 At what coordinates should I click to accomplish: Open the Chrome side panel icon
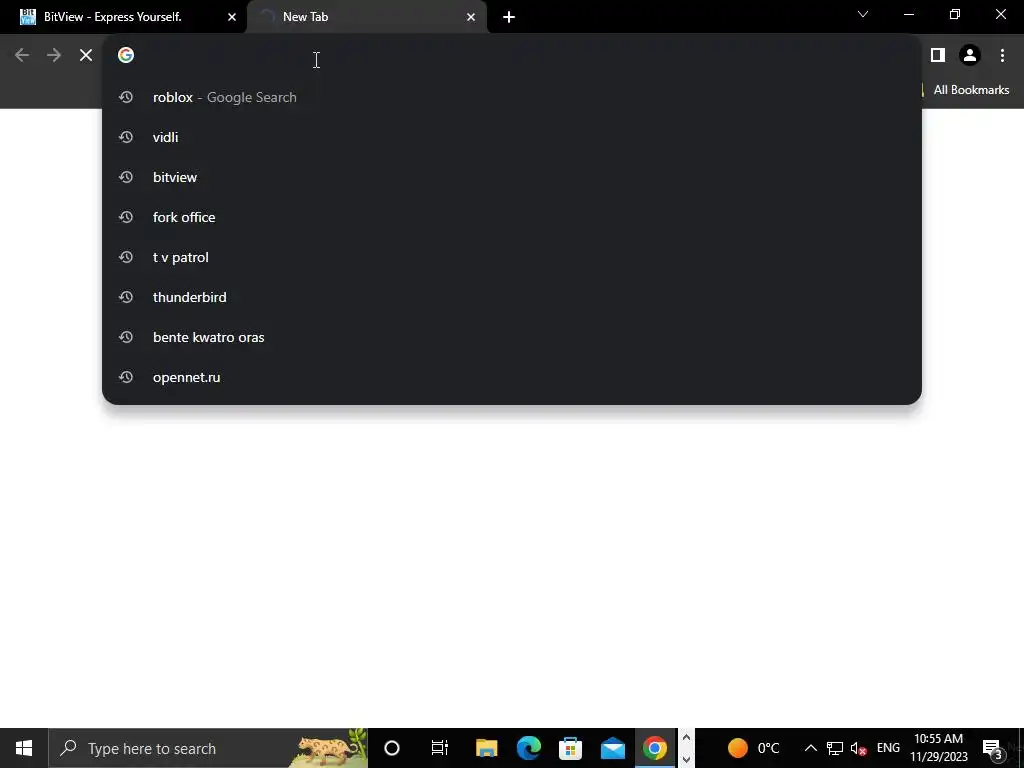tap(938, 56)
